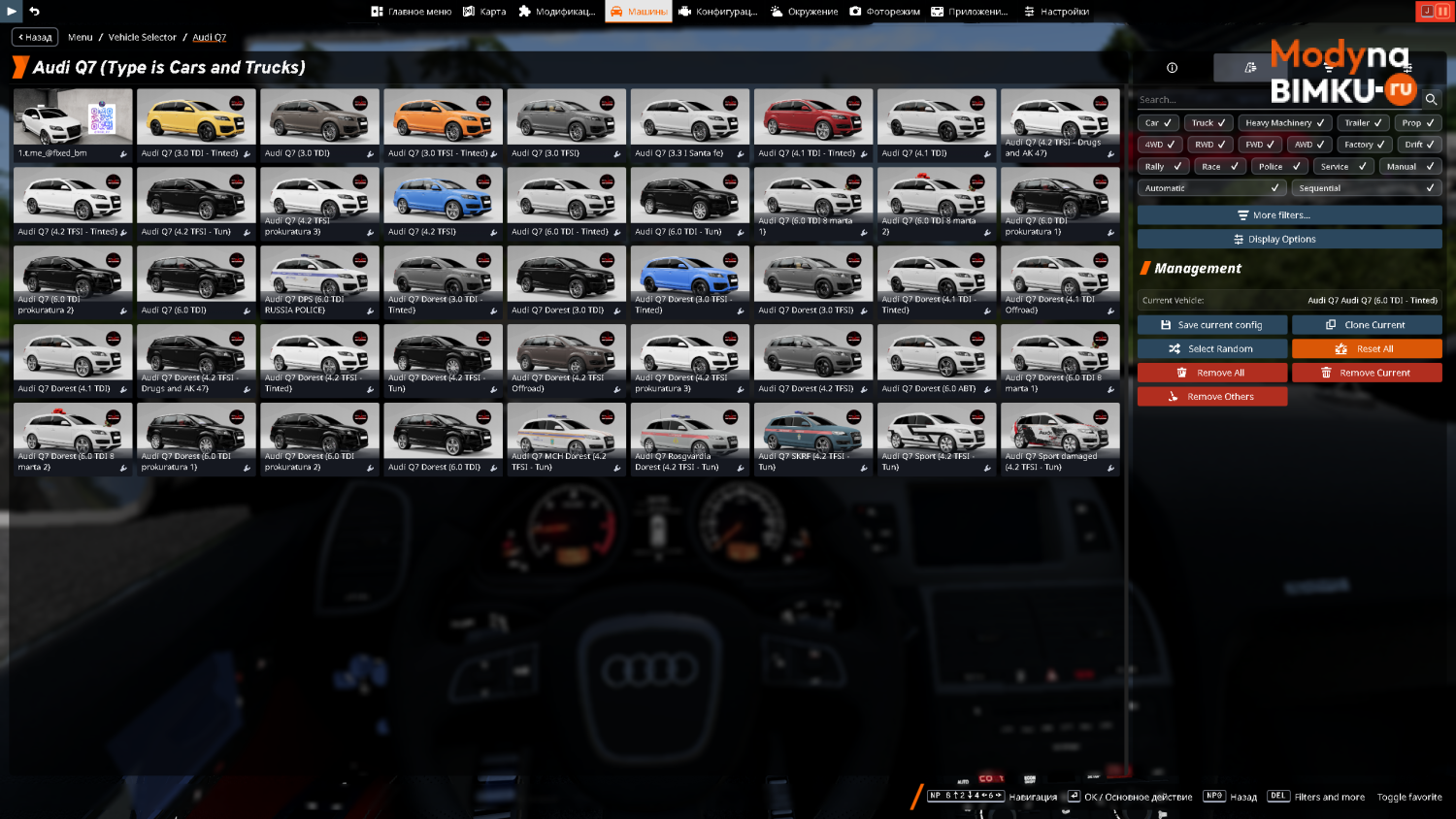The width and height of the screenshot is (1456, 819).
Task: Click the undo arrow icon in top-left corner
Action: point(34,12)
